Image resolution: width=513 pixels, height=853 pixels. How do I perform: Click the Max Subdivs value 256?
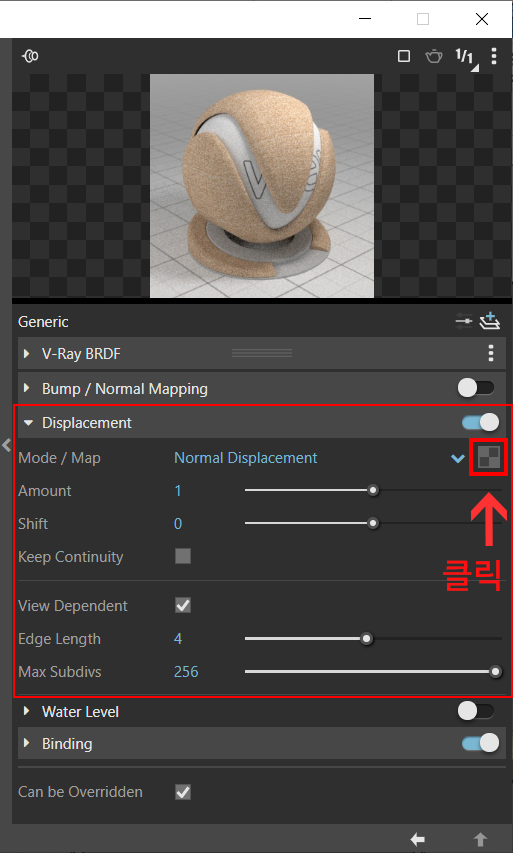point(186,672)
